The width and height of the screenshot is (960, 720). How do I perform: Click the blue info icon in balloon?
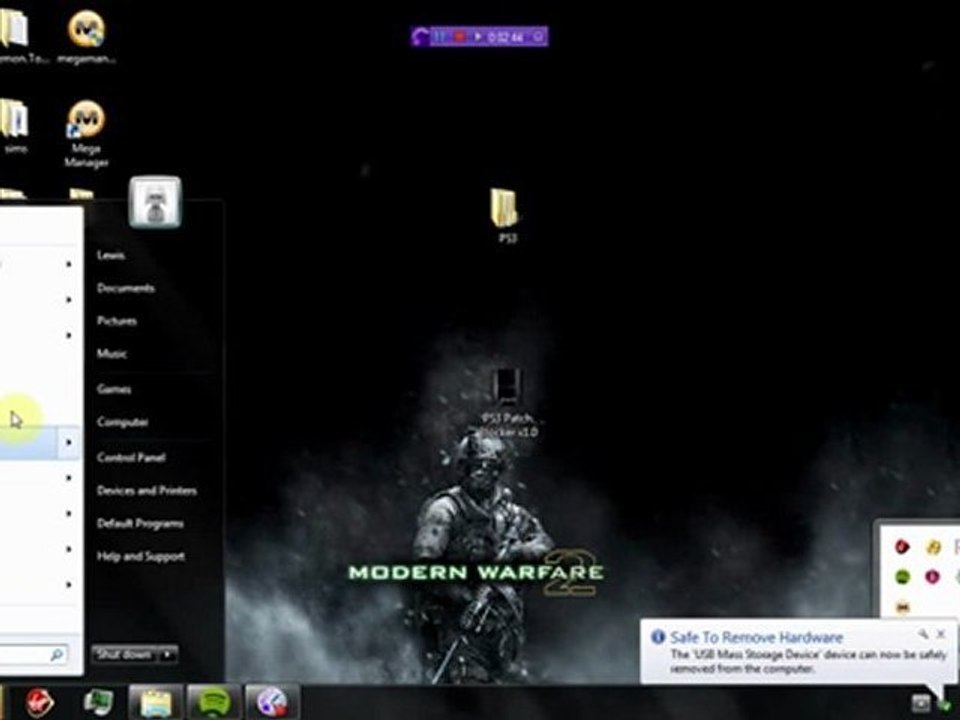coord(658,637)
